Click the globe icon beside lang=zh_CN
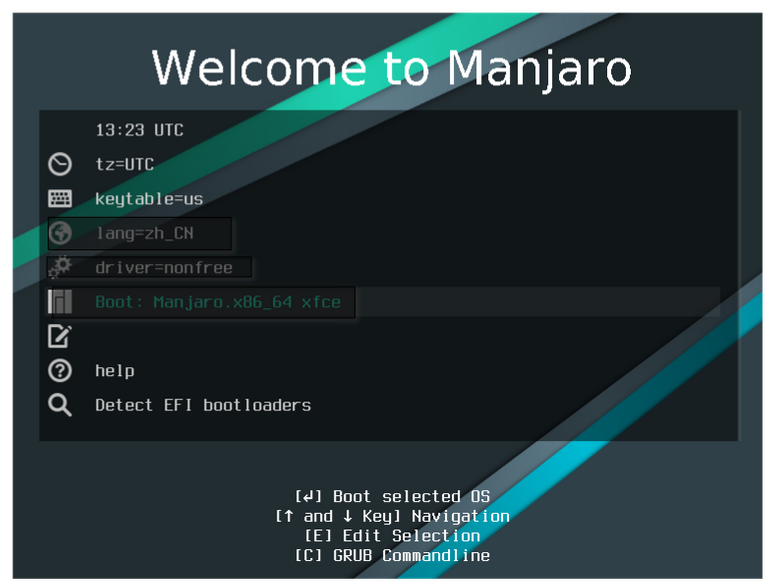Screen dimensions: 768x584 (60, 233)
